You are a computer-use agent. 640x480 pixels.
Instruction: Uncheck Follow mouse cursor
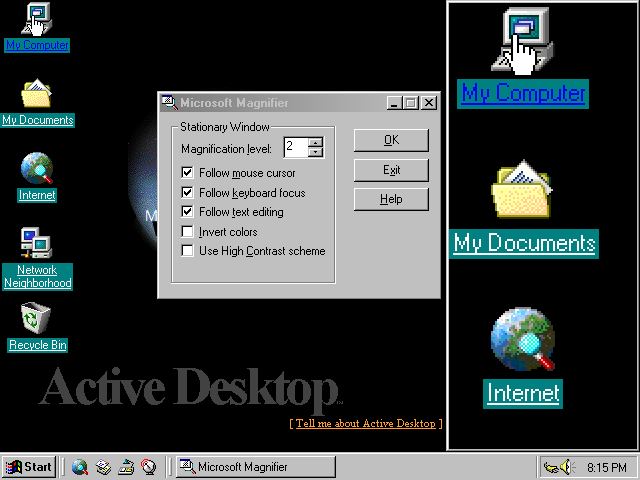[187, 173]
